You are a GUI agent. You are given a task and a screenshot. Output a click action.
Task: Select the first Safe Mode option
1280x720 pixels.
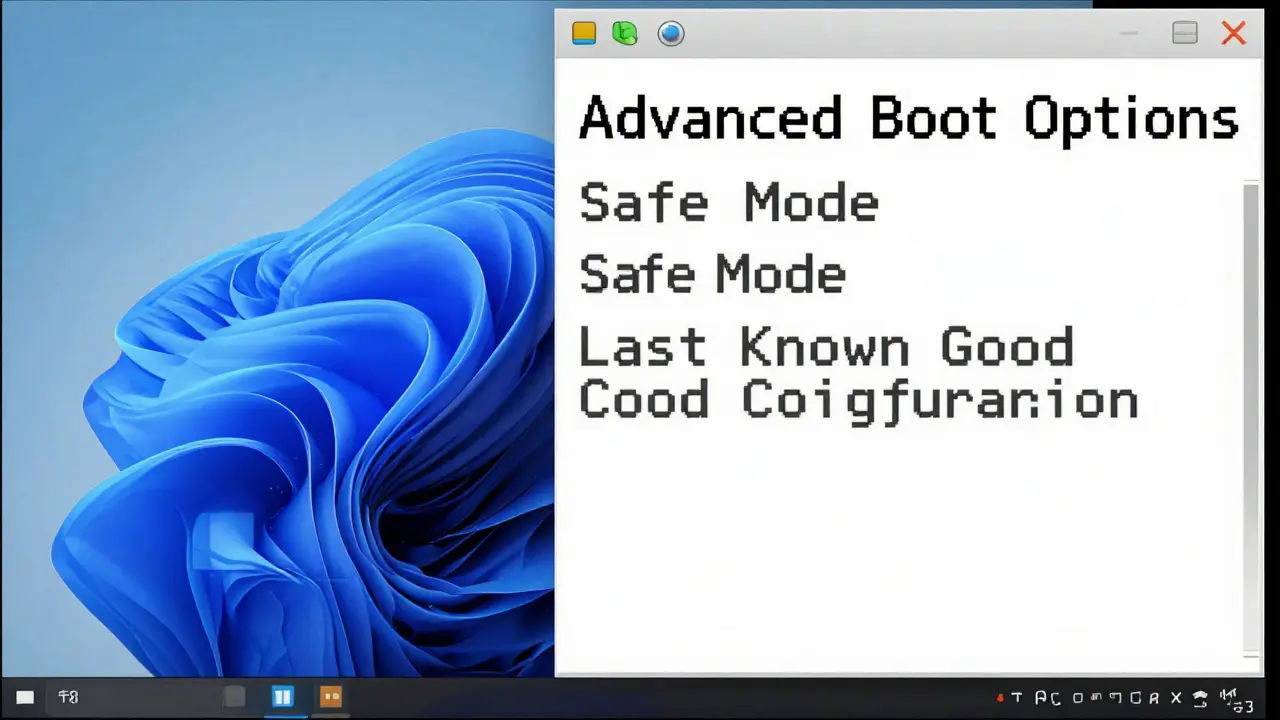(x=728, y=202)
